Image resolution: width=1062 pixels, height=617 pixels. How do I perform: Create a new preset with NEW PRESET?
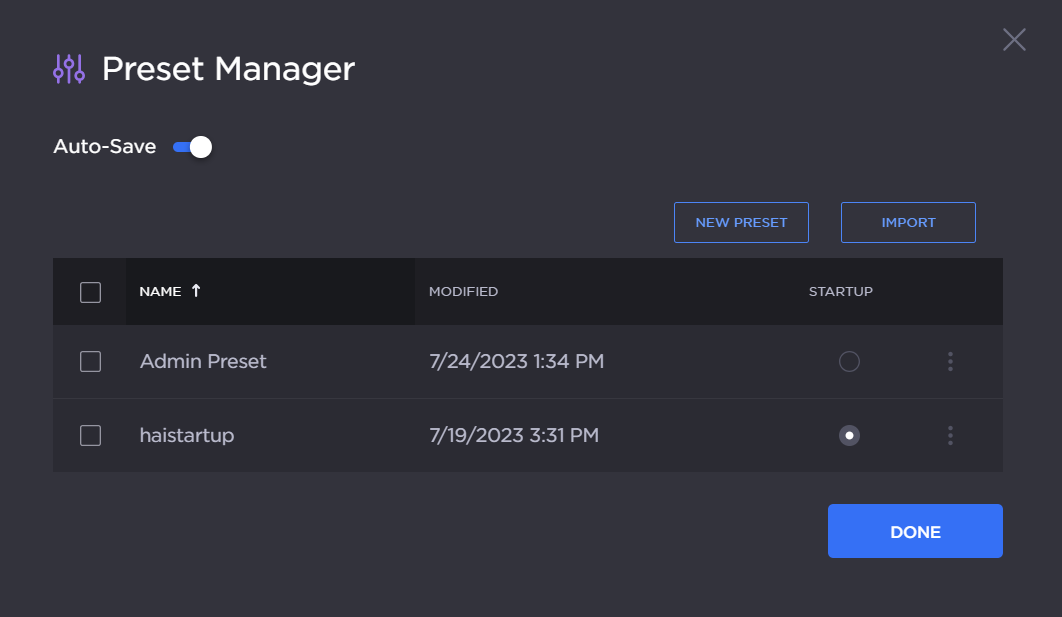pyautogui.click(x=741, y=223)
